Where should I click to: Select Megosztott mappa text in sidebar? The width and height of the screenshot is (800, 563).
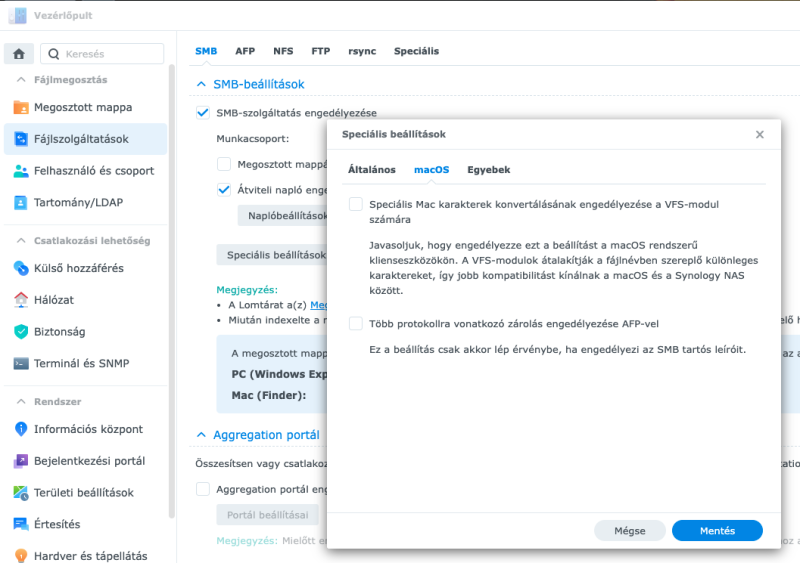click(x=83, y=107)
